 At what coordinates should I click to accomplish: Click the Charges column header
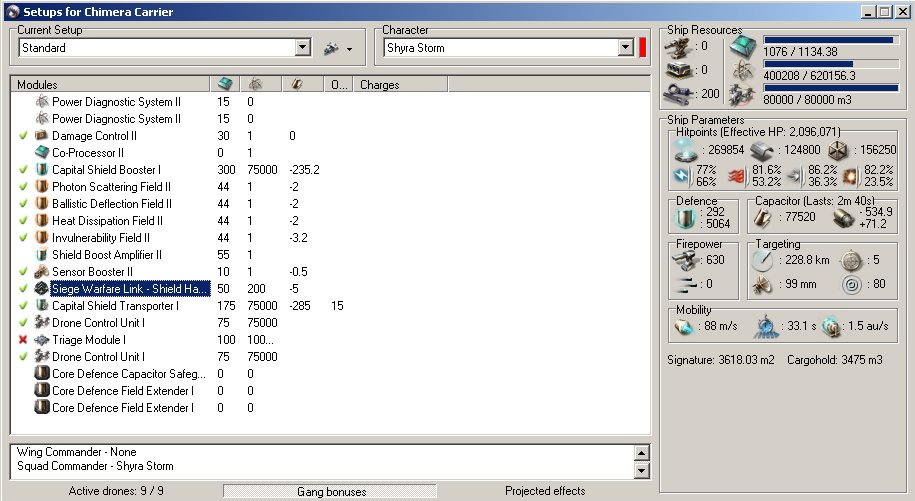coord(400,85)
